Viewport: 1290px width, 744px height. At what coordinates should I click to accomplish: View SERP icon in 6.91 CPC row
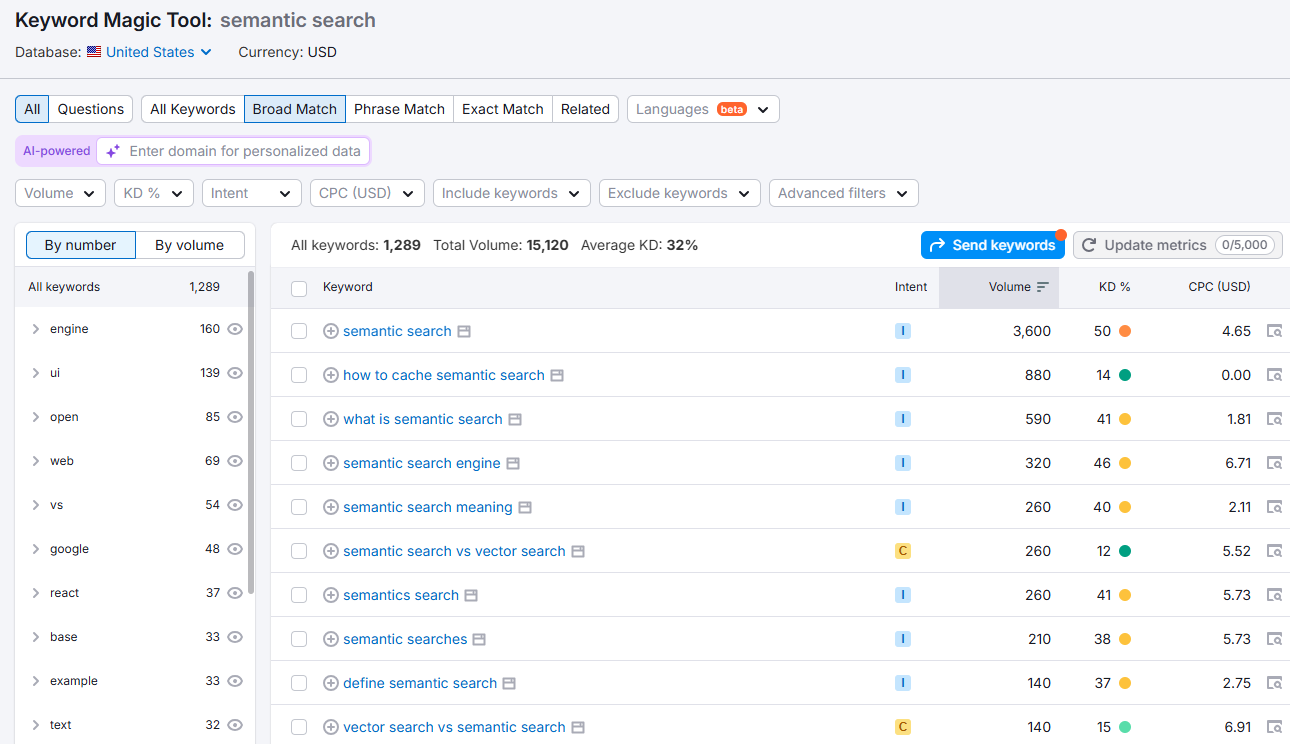[1274, 727]
